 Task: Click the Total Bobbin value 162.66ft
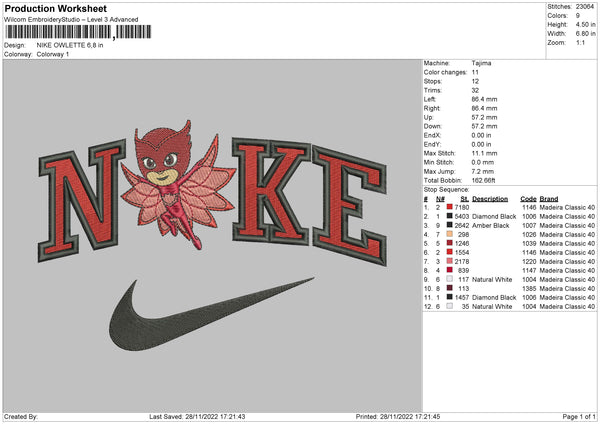(484, 180)
